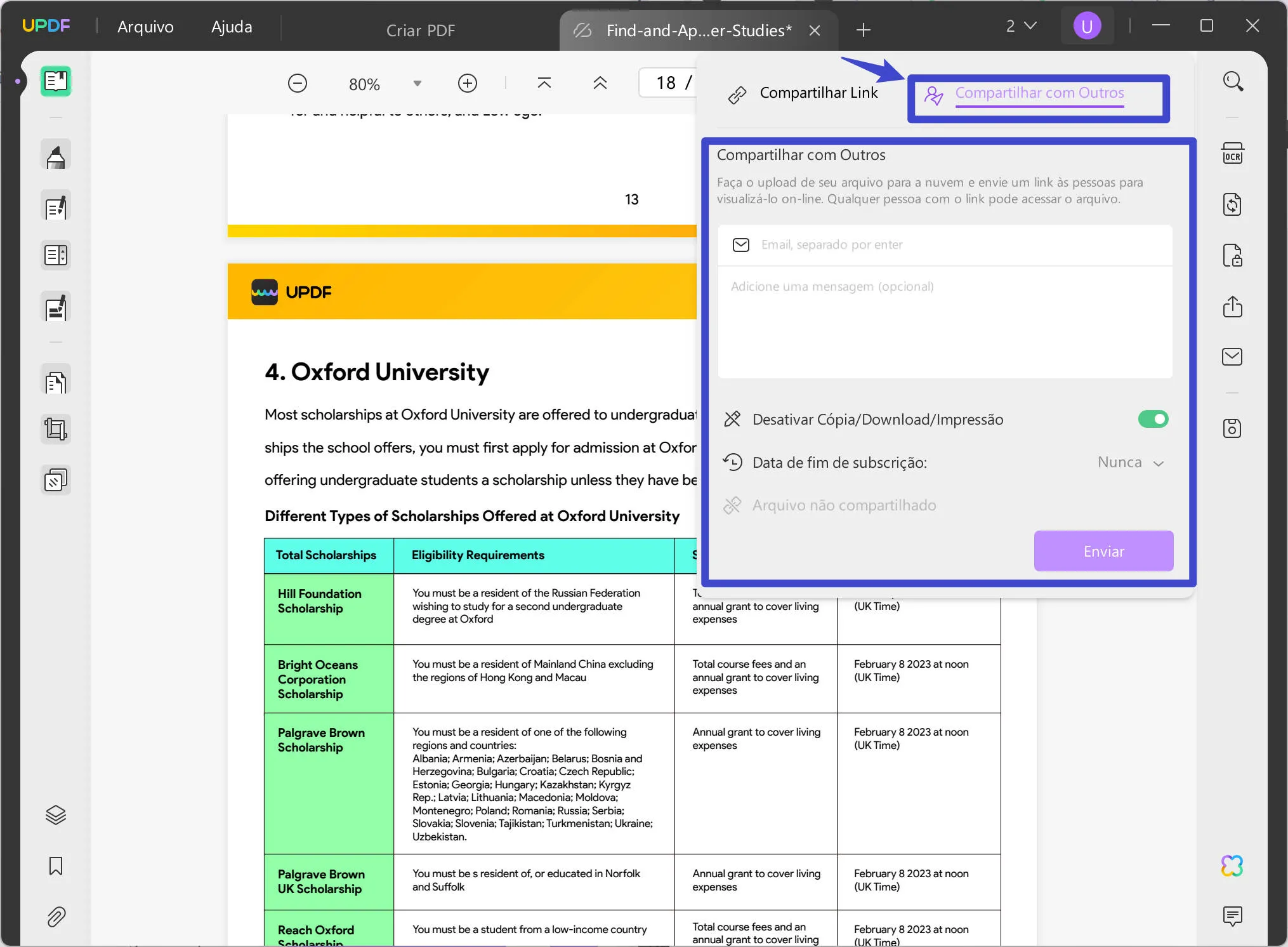The width and height of the screenshot is (1288, 947).
Task: Expand the open windows counter 2 dropdown
Action: coord(1022,26)
